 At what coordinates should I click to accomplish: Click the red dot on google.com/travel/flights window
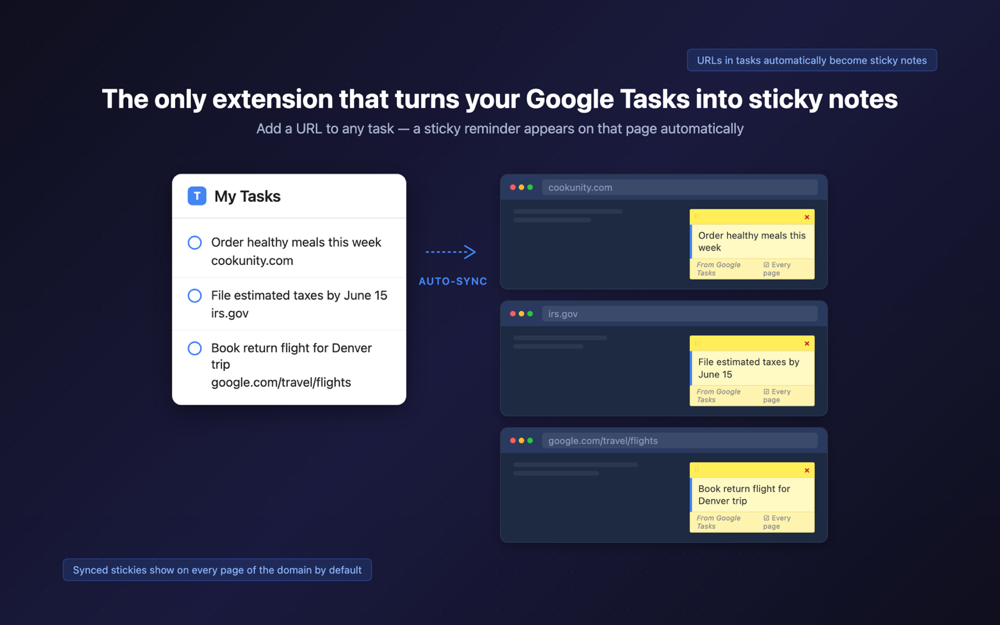(513, 441)
